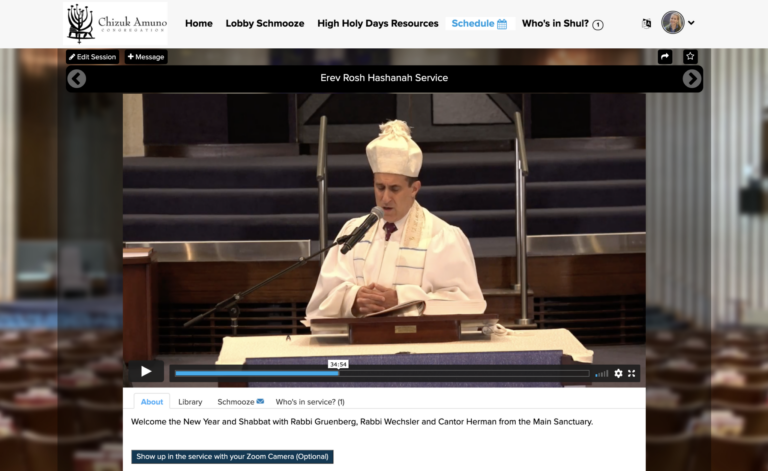The image size is (768, 471).
Task: Enter fullscreen video mode
Action: (x=632, y=374)
